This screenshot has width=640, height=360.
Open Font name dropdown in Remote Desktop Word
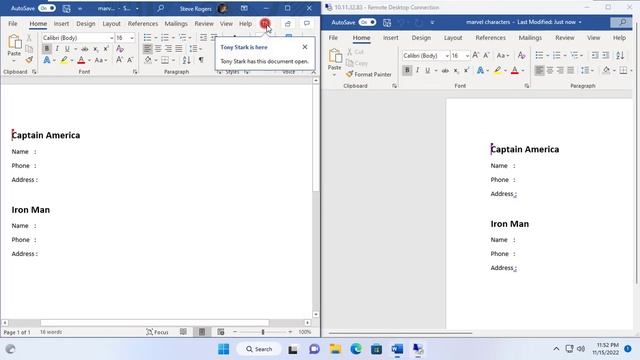(447, 56)
